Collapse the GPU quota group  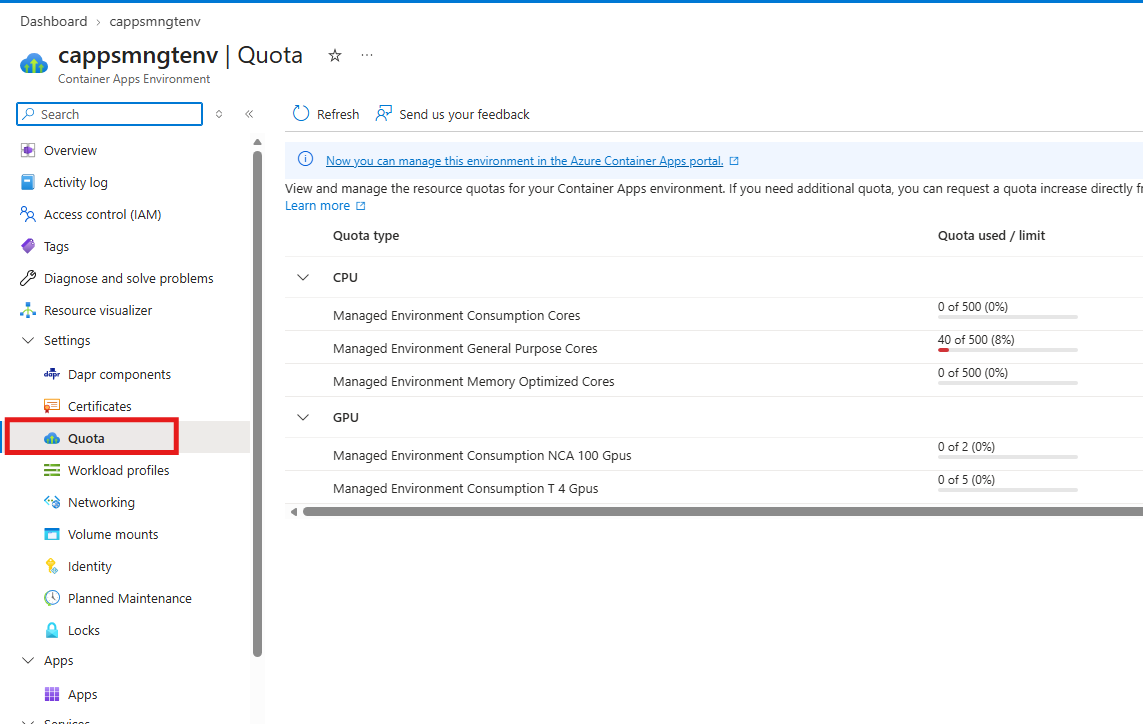point(303,417)
